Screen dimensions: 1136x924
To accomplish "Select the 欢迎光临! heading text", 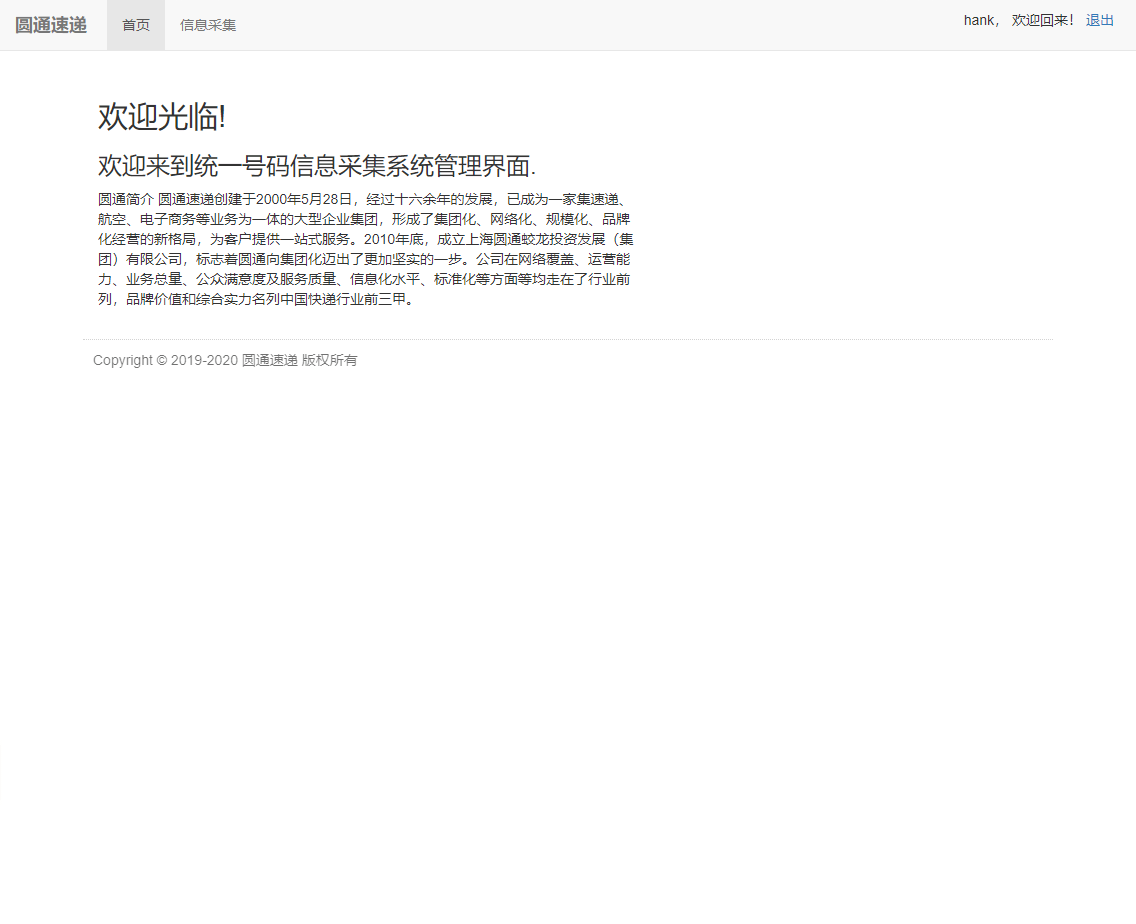I will click(162, 117).
